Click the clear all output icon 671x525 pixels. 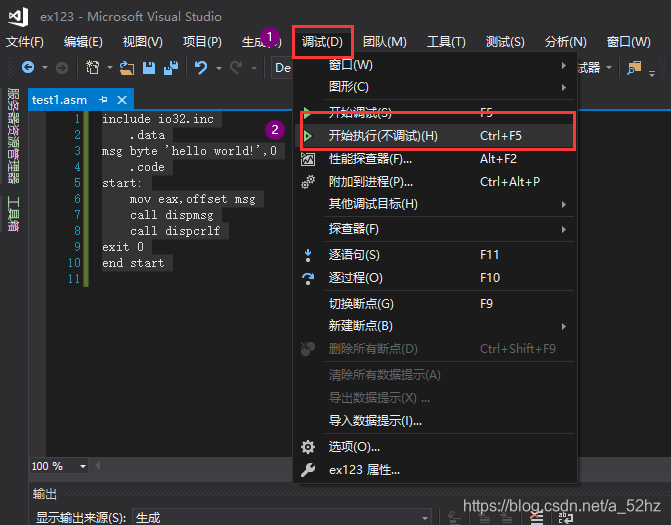[x=537, y=518]
